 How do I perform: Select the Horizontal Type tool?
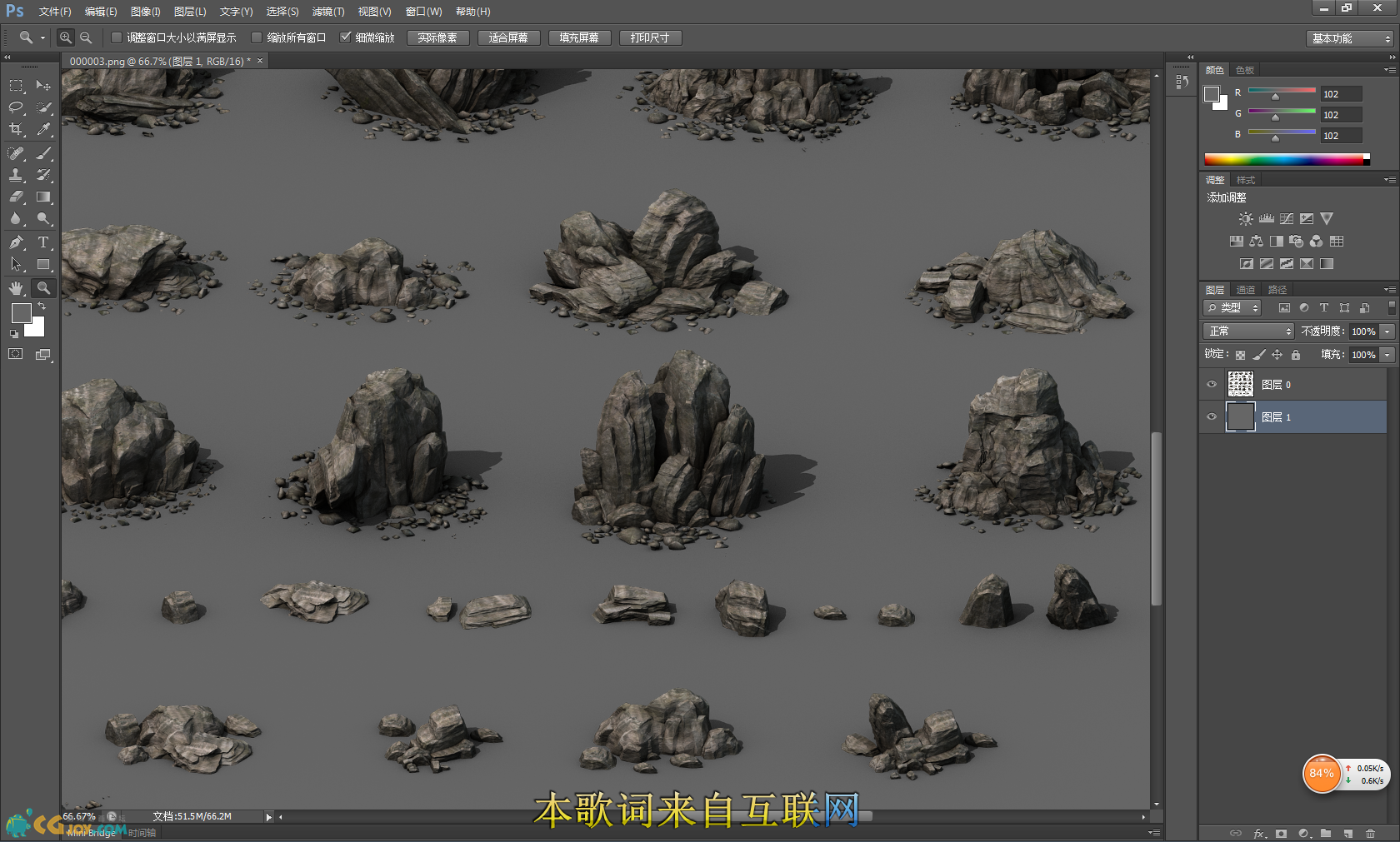tap(43, 242)
